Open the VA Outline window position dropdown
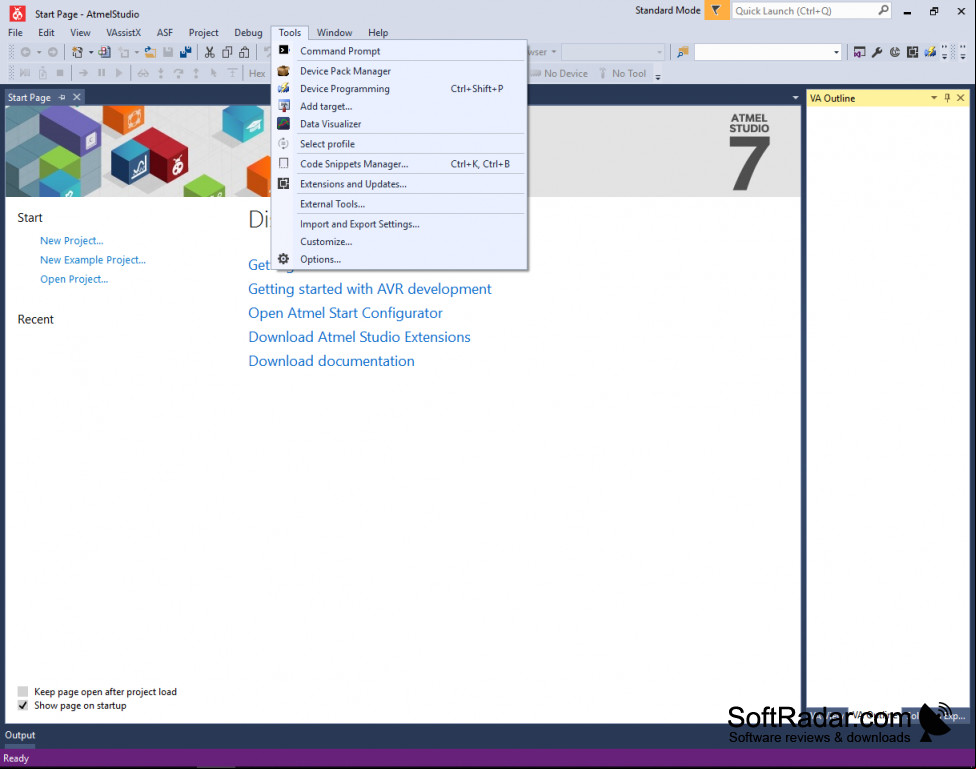The height and width of the screenshot is (769, 976). [x=934, y=98]
